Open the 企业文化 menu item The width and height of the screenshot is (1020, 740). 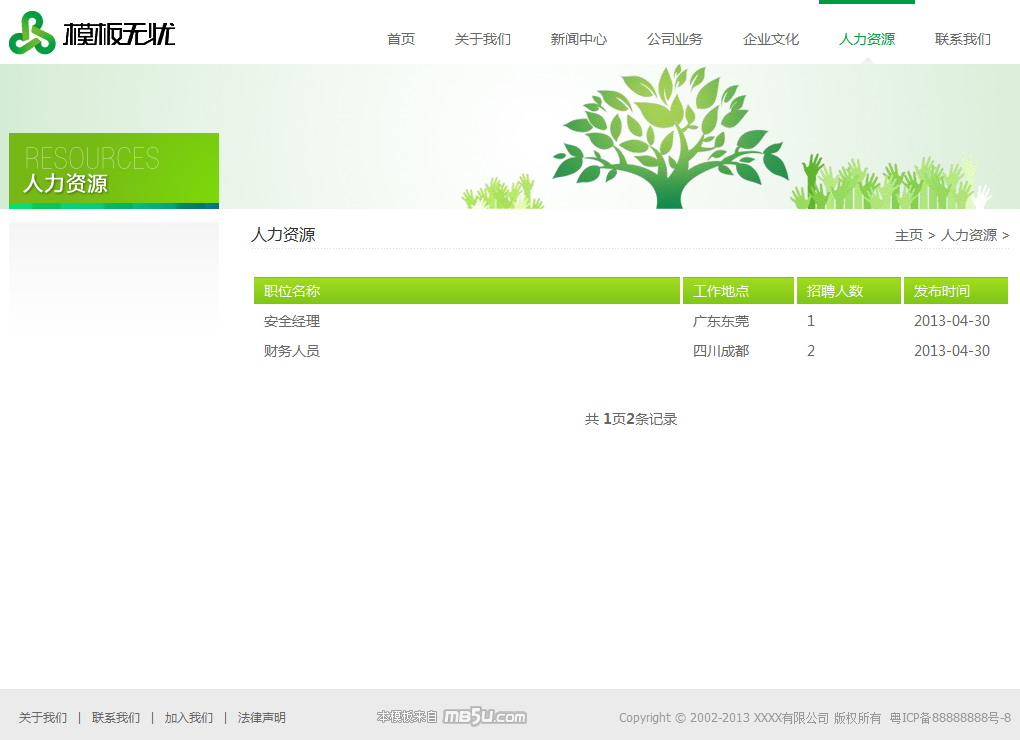coord(771,39)
